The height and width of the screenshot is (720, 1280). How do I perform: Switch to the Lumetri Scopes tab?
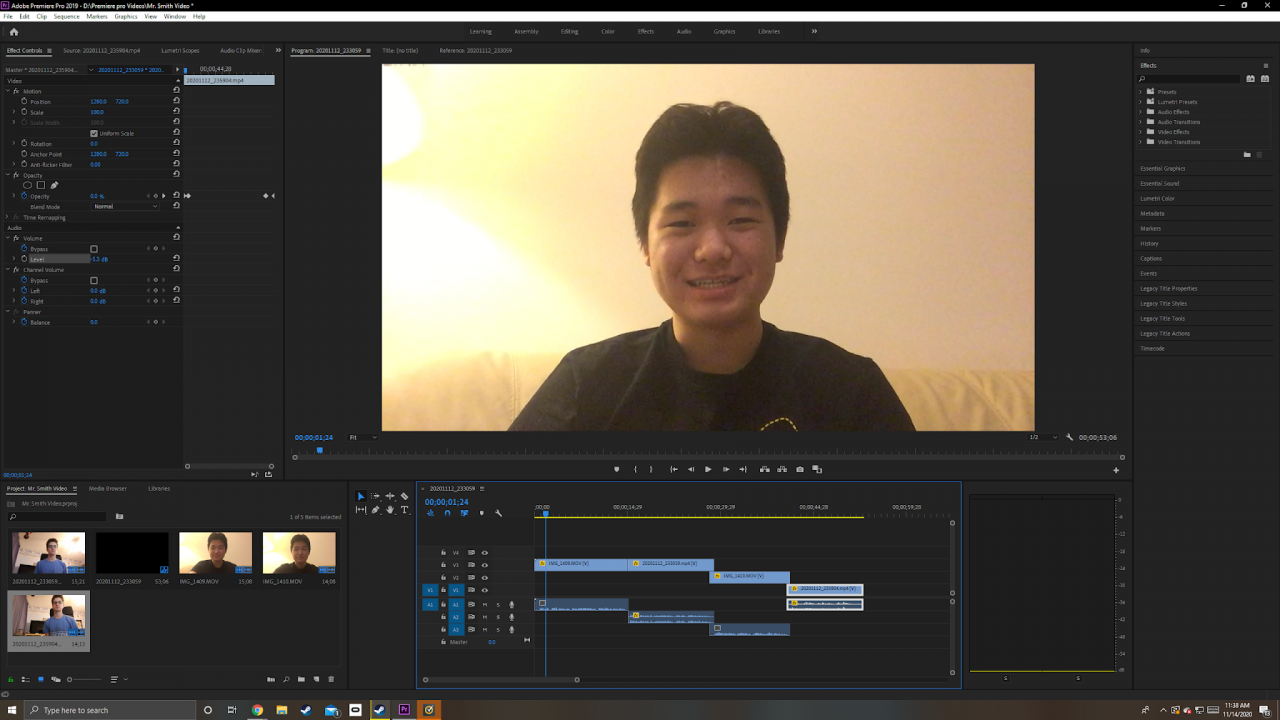click(x=180, y=50)
